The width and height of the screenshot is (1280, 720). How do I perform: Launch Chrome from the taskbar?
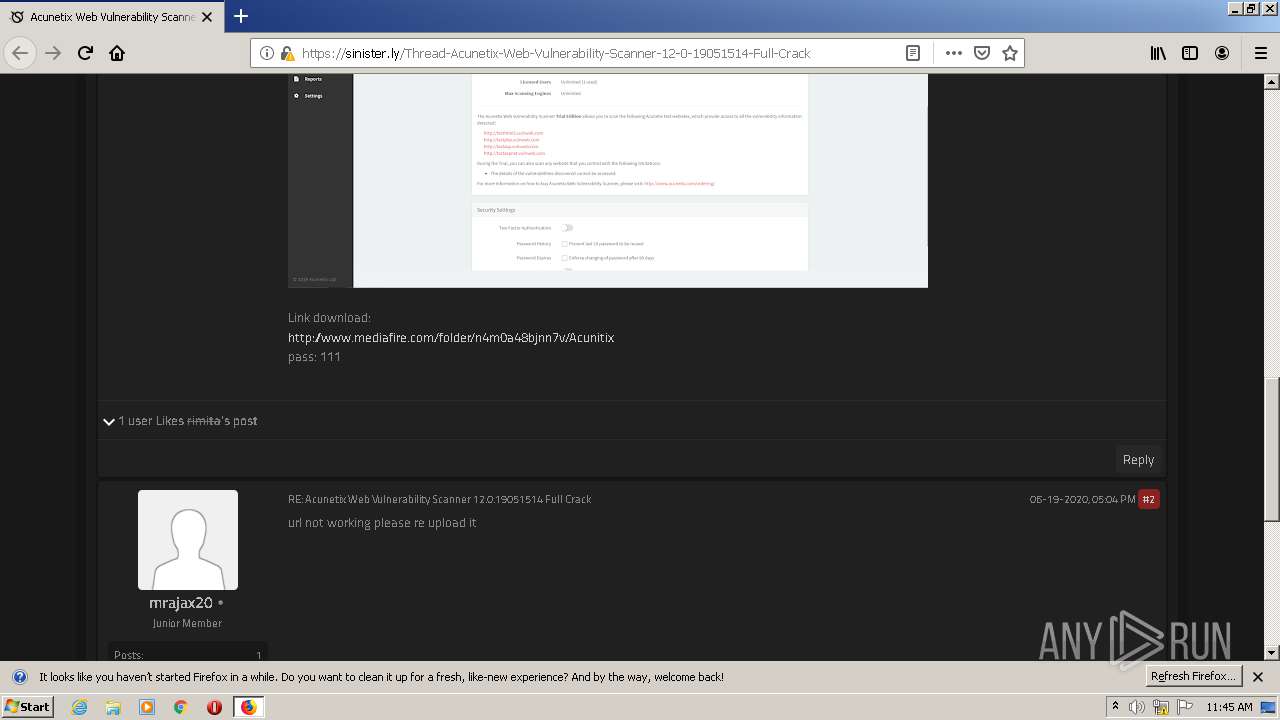tap(180, 707)
